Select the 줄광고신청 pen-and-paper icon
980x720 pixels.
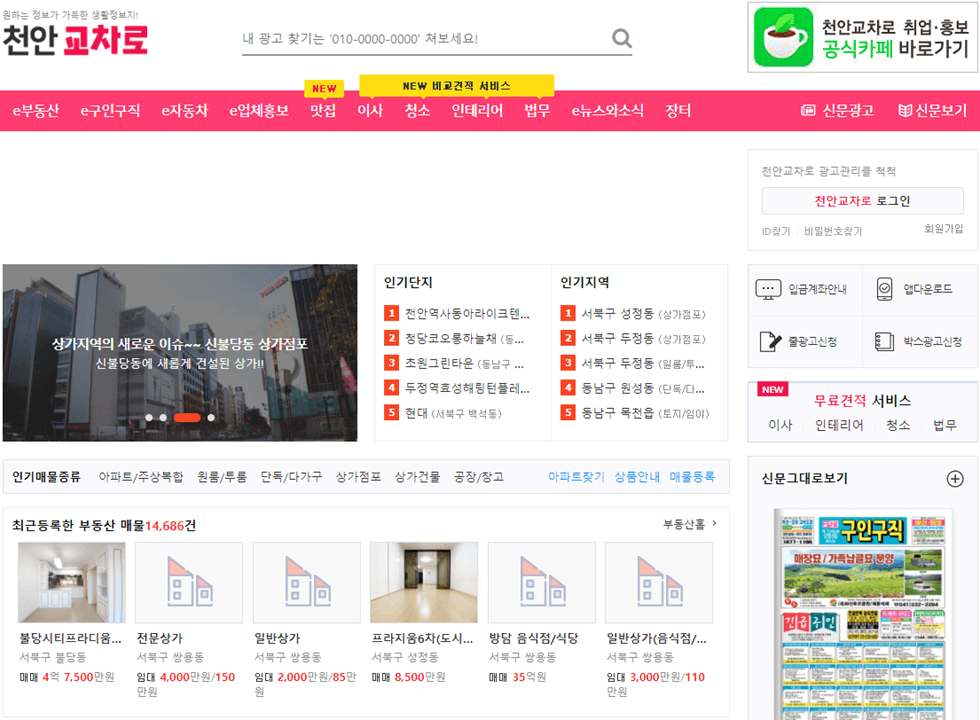(x=768, y=340)
